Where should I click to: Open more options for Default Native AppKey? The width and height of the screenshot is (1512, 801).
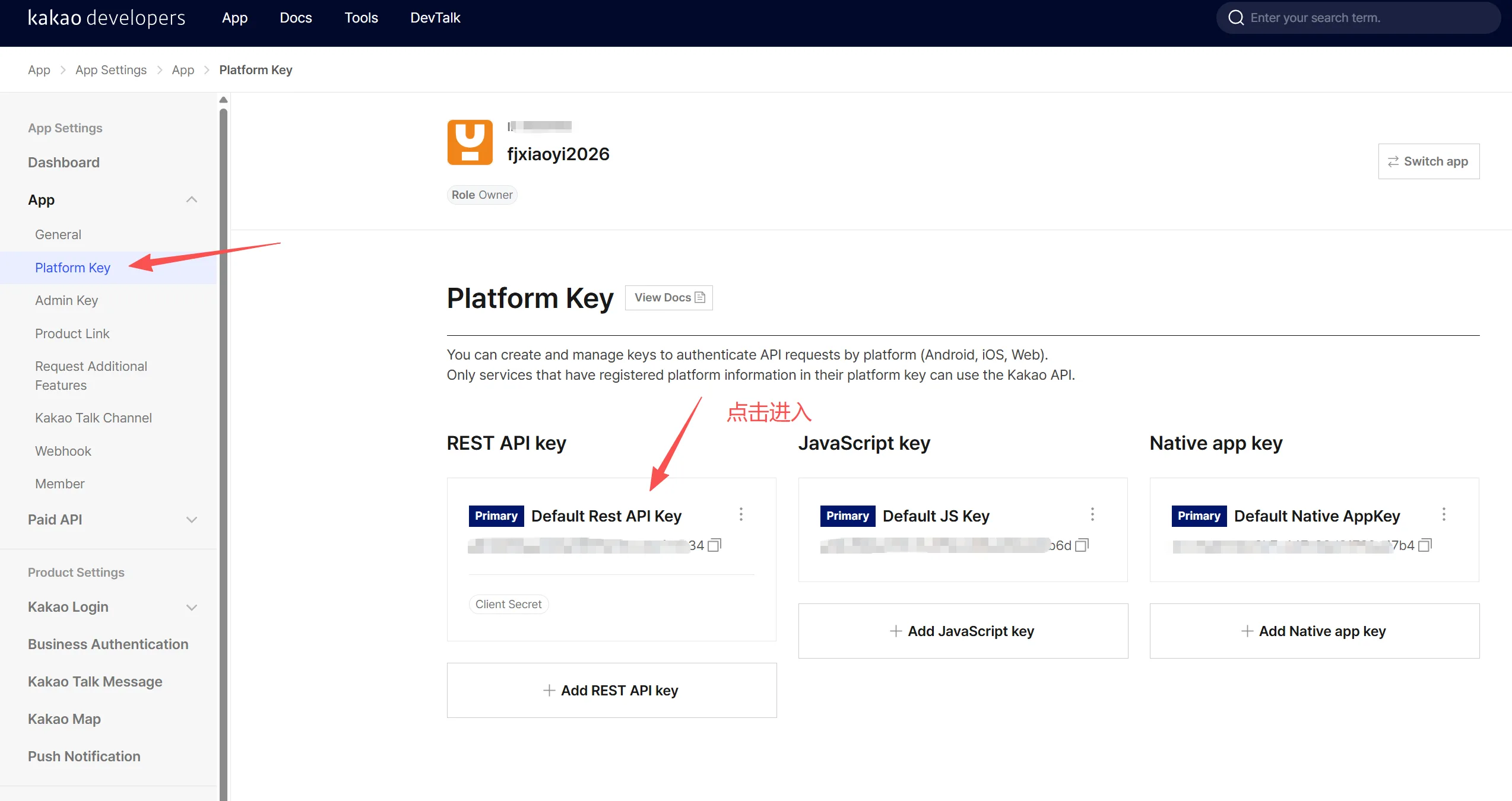(1444, 514)
